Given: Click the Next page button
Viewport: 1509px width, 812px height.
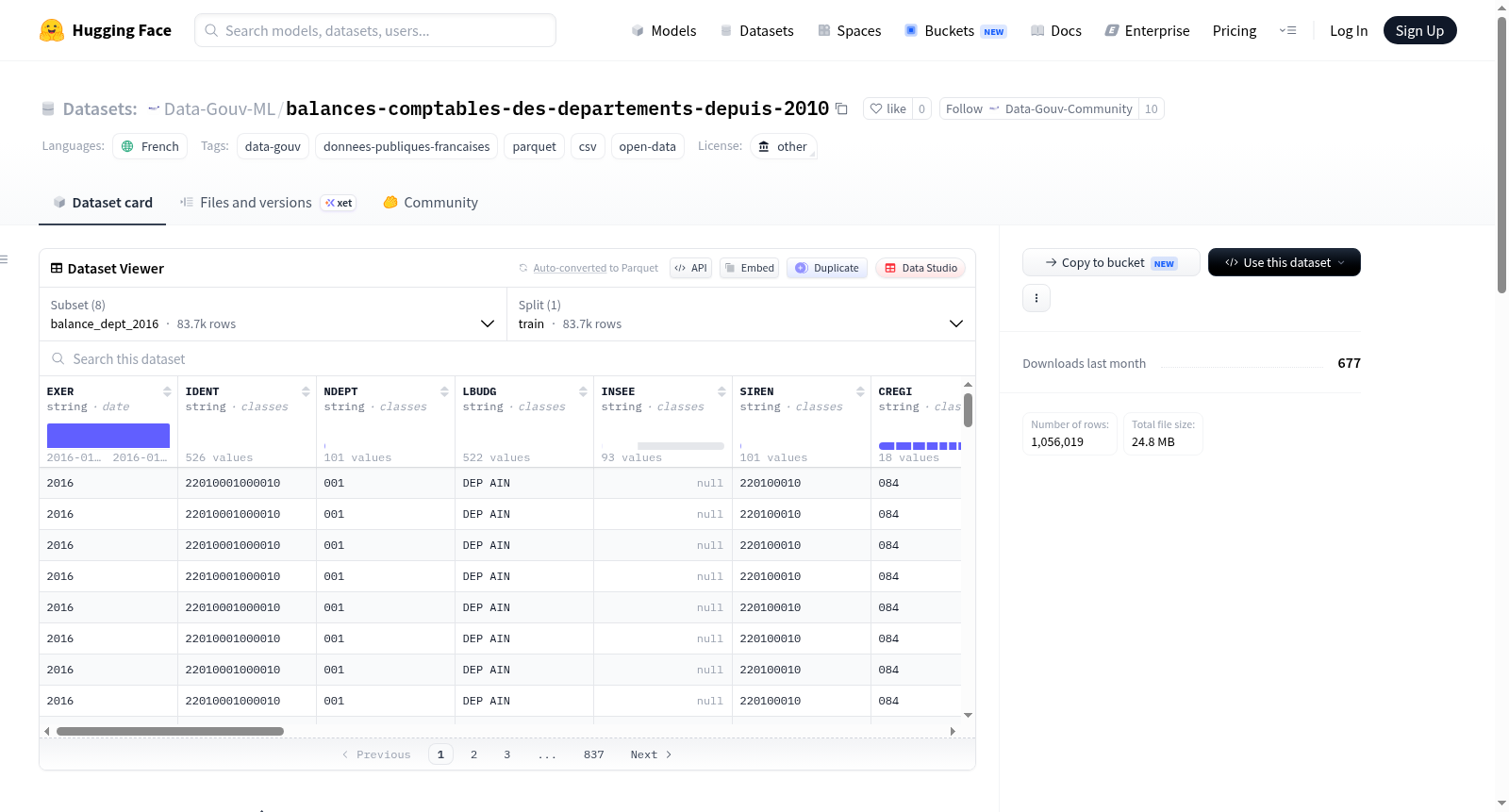Looking at the screenshot, I should (651, 754).
